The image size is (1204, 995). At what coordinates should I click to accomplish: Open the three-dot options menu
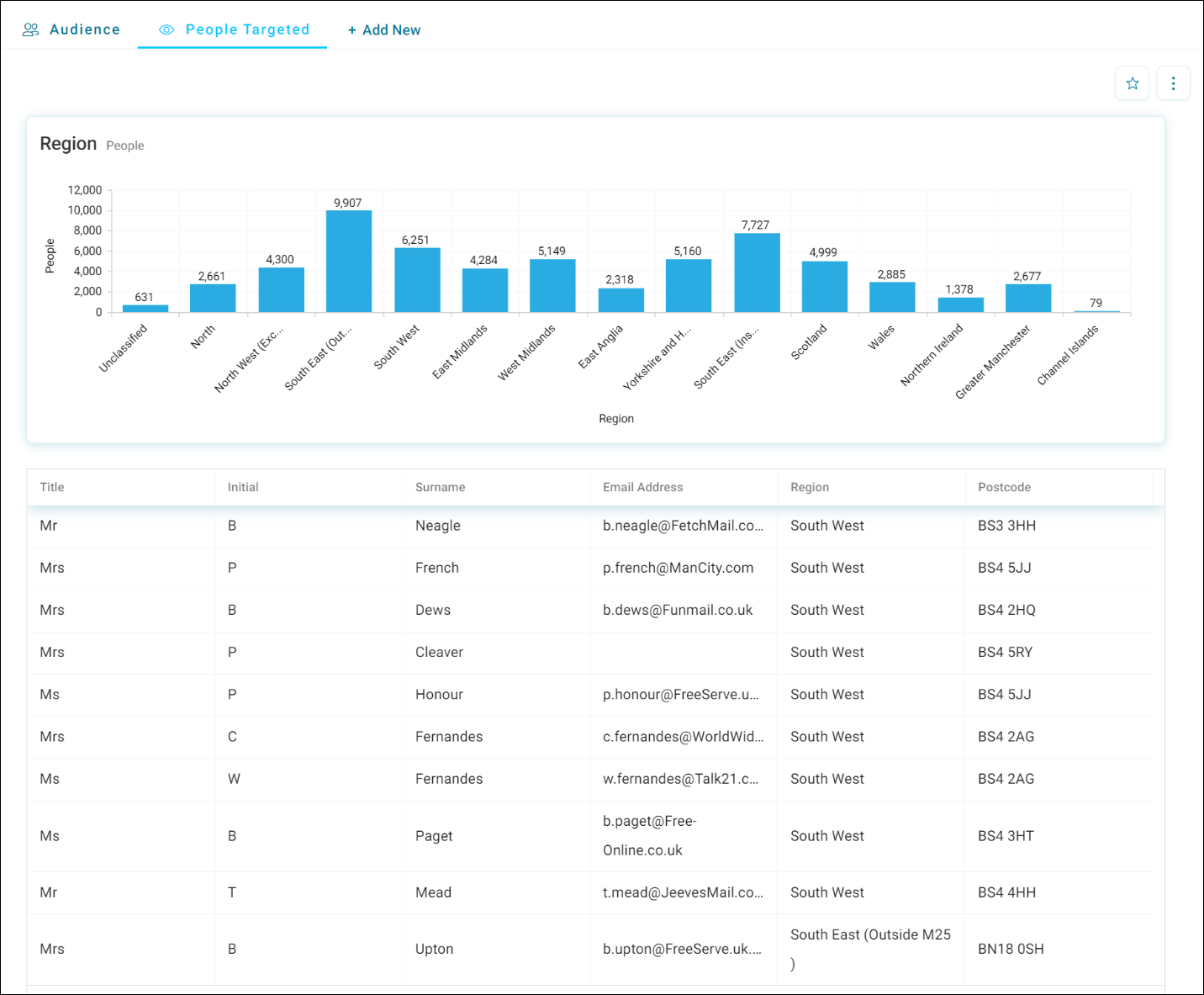tap(1173, 83)
